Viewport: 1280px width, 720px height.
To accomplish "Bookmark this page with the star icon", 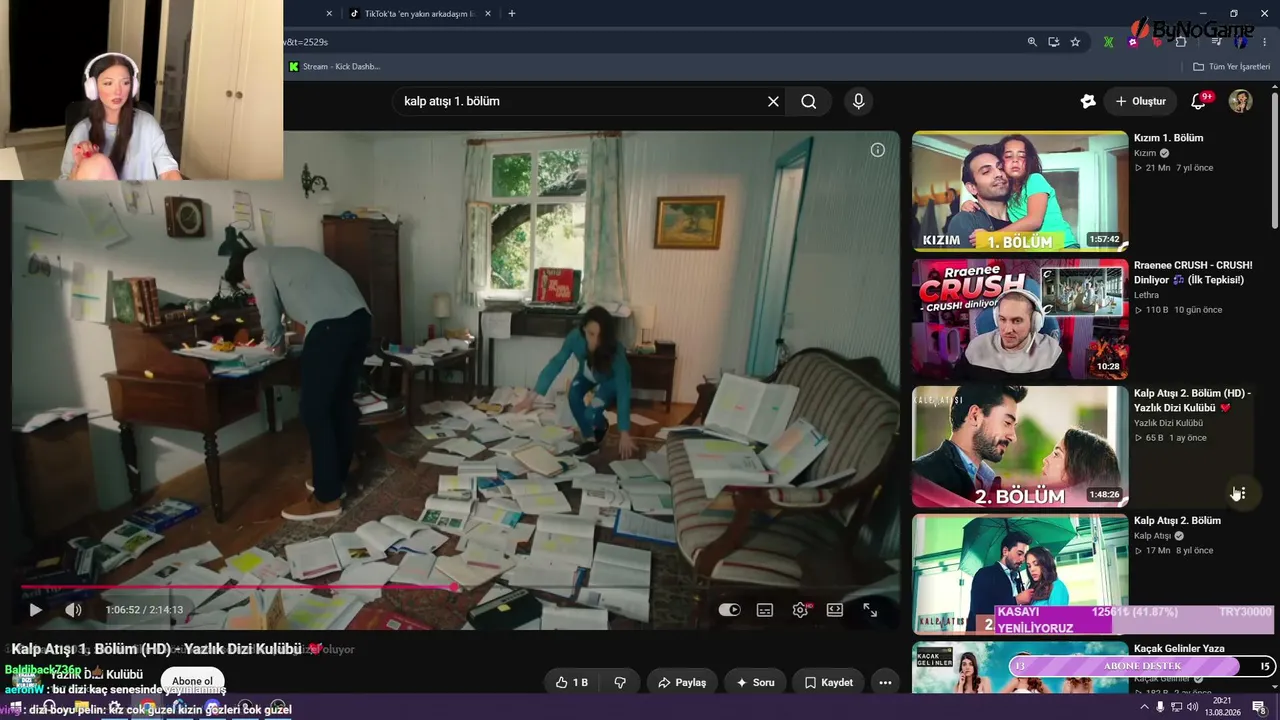I will pyautogui.click(x=1075, y=42).
